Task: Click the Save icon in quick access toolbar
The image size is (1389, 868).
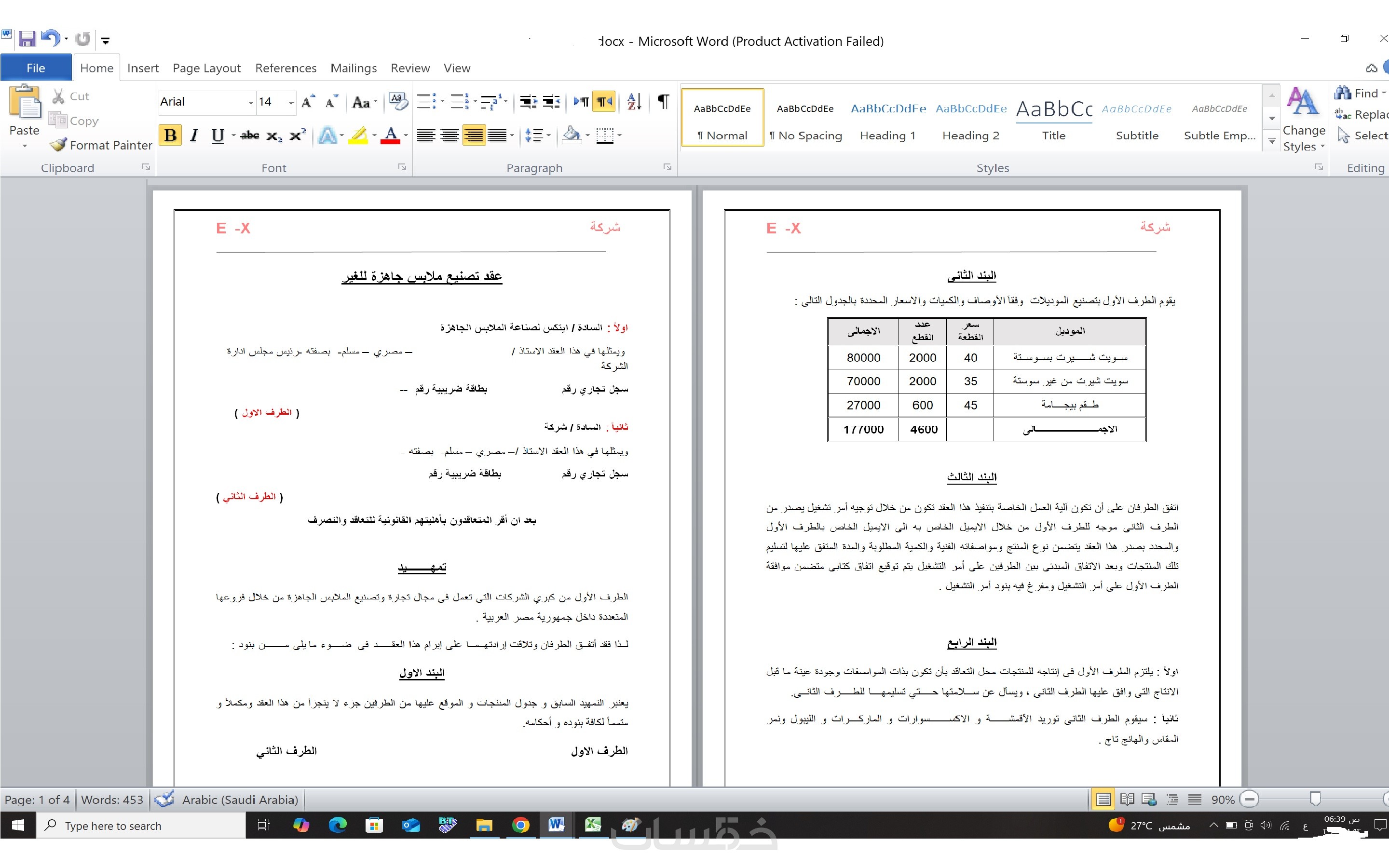Action: click(x=27, y=39)
